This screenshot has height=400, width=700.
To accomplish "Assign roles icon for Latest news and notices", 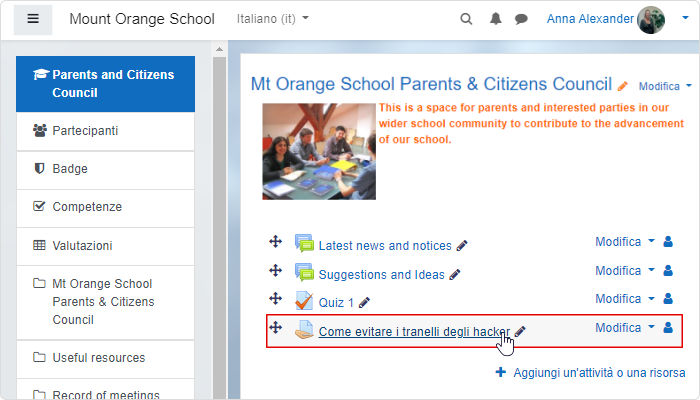I will [668, 242].
